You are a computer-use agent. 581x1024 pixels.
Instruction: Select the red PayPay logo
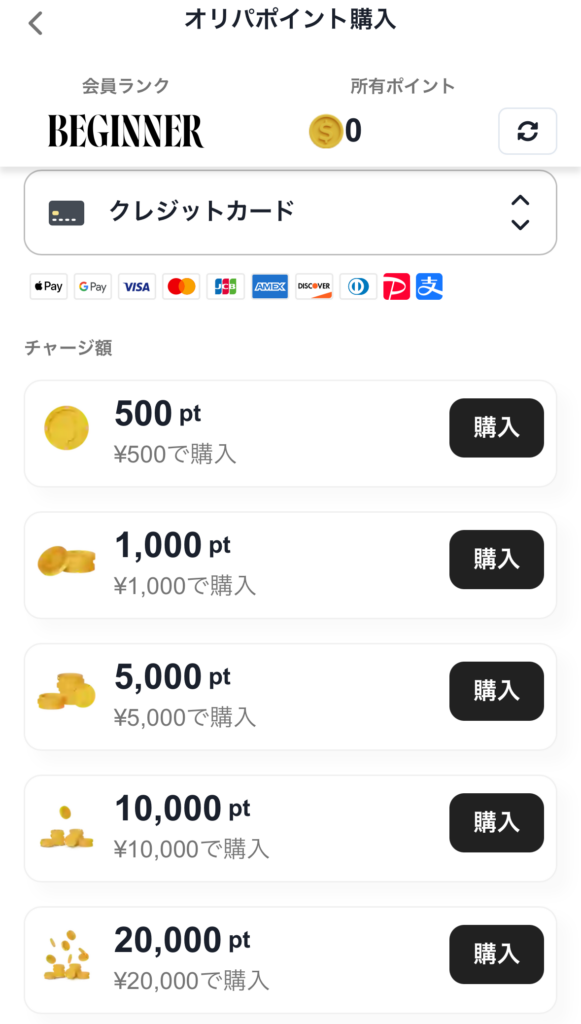pos(397,287)
